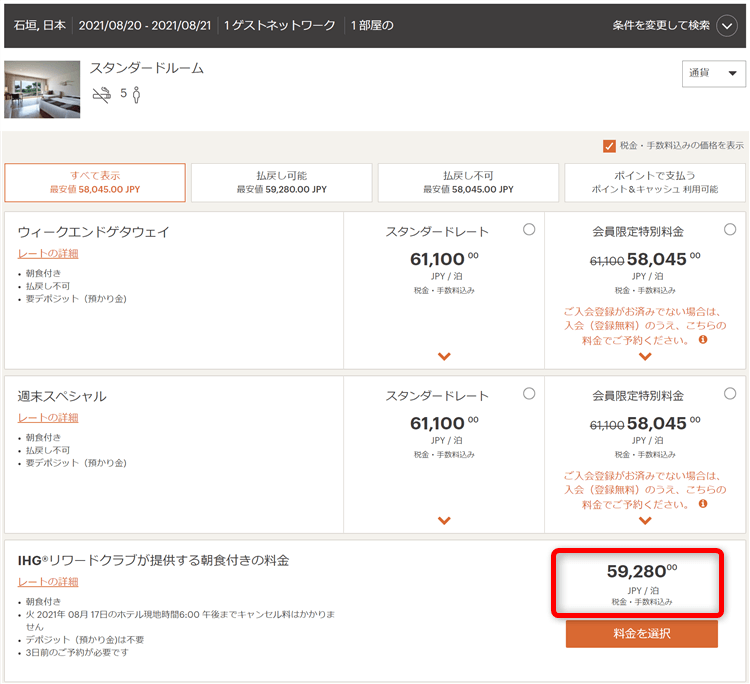
Task: Click info icon in 週末スペシャル member rate
Action: click(703, 505)
